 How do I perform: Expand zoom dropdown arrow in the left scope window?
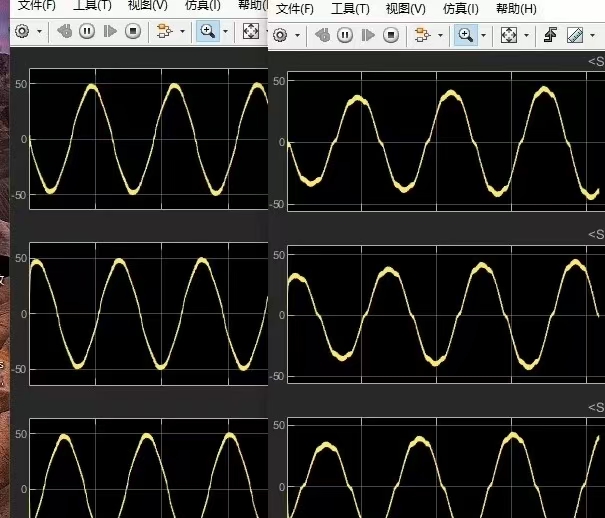[225, 31]
